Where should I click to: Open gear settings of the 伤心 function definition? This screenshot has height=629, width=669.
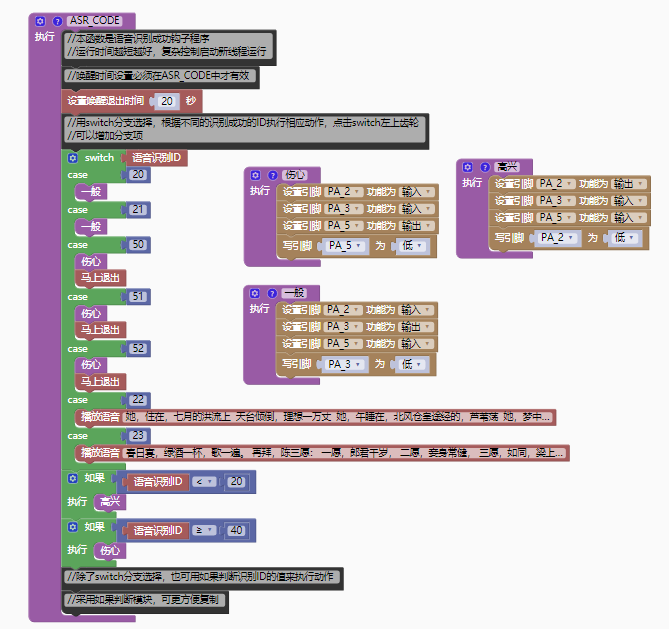pyautogui.click(x=255, y=175)
